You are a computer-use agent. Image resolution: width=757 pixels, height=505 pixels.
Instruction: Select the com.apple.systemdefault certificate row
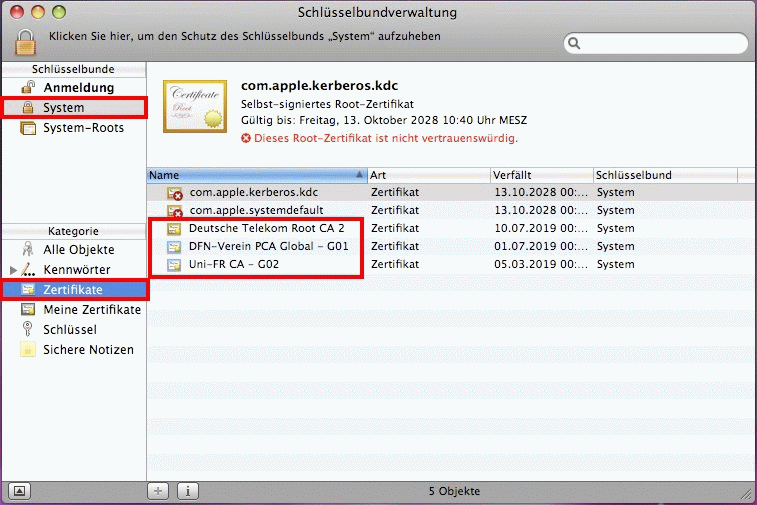click(451, 210)
